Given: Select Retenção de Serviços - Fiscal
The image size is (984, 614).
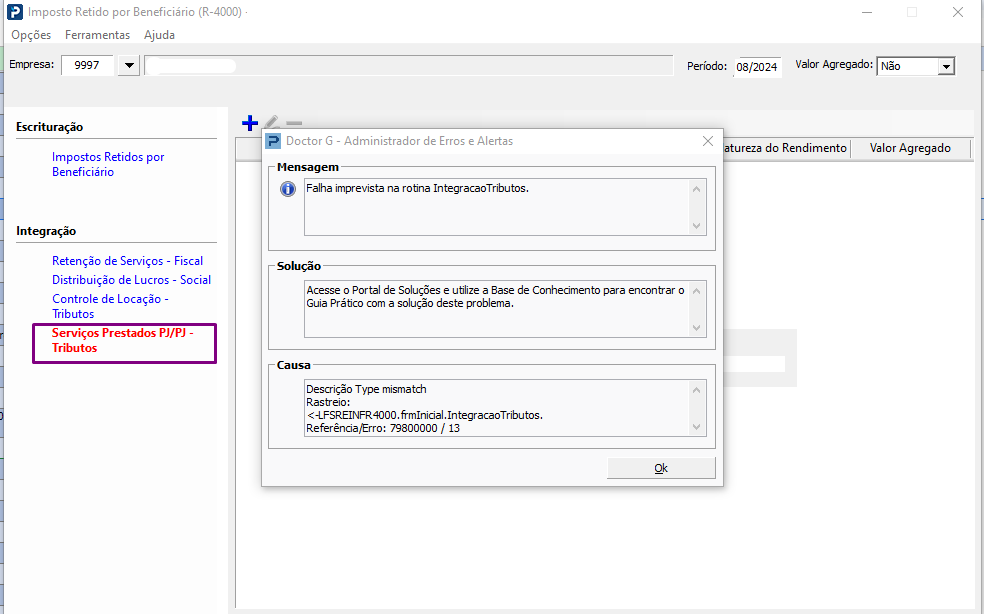Looking at the screenshot, I should click(x=127, y=261).
